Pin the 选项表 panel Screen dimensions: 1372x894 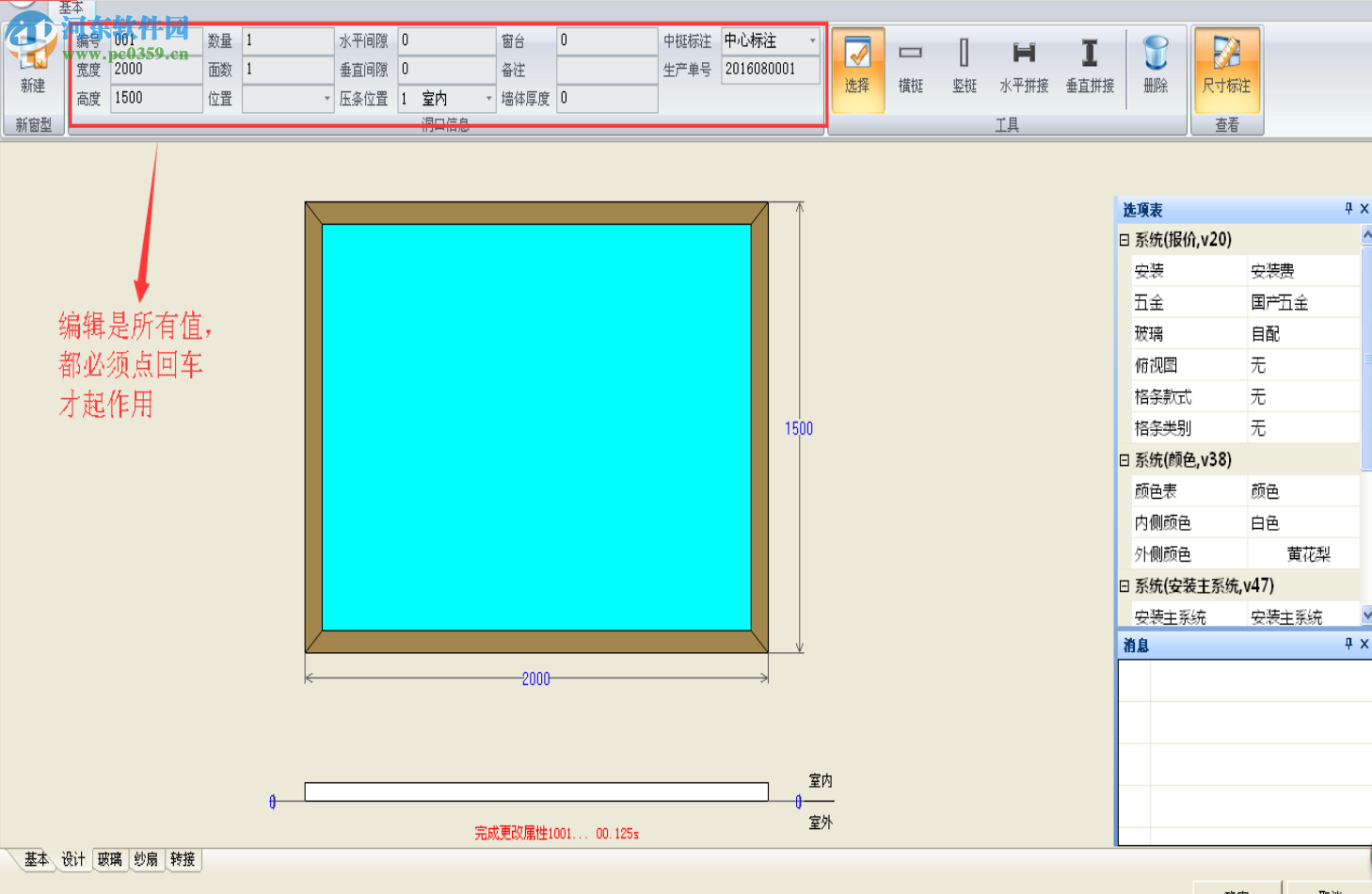(1348, 209)
